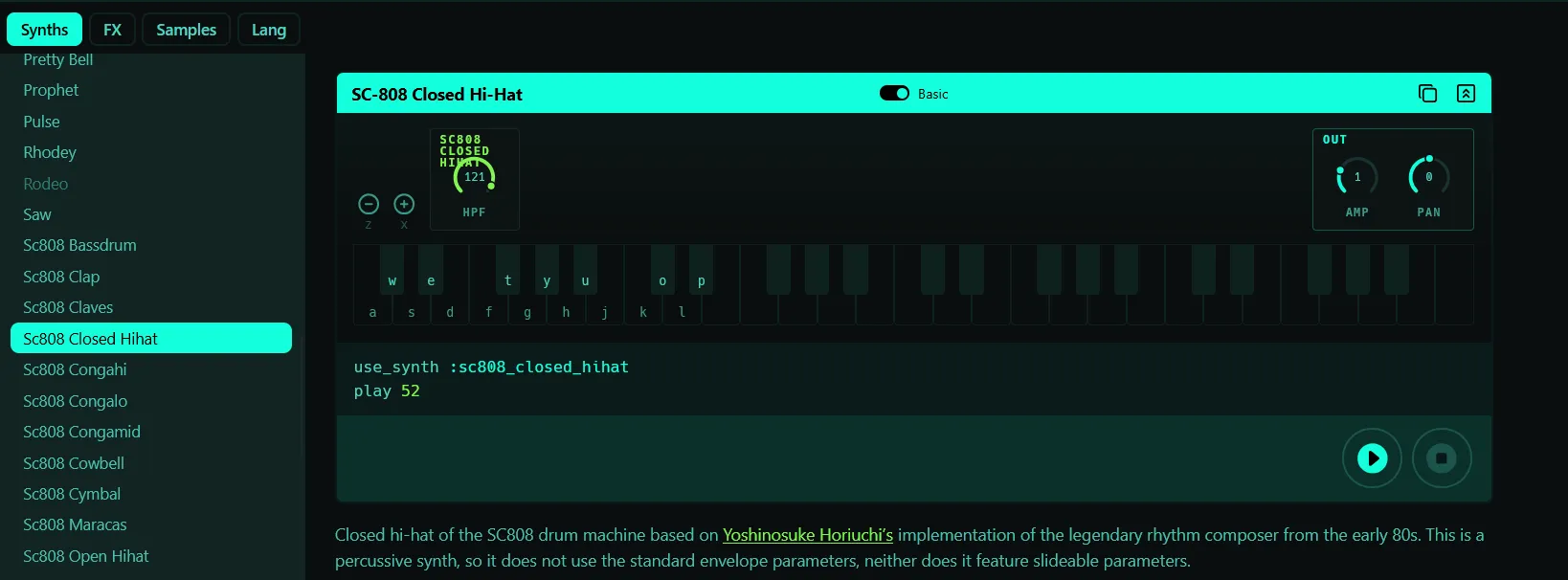Play the white piano key labeled k
Viewport: 1568px width, 580px height.
coord(643,310)
